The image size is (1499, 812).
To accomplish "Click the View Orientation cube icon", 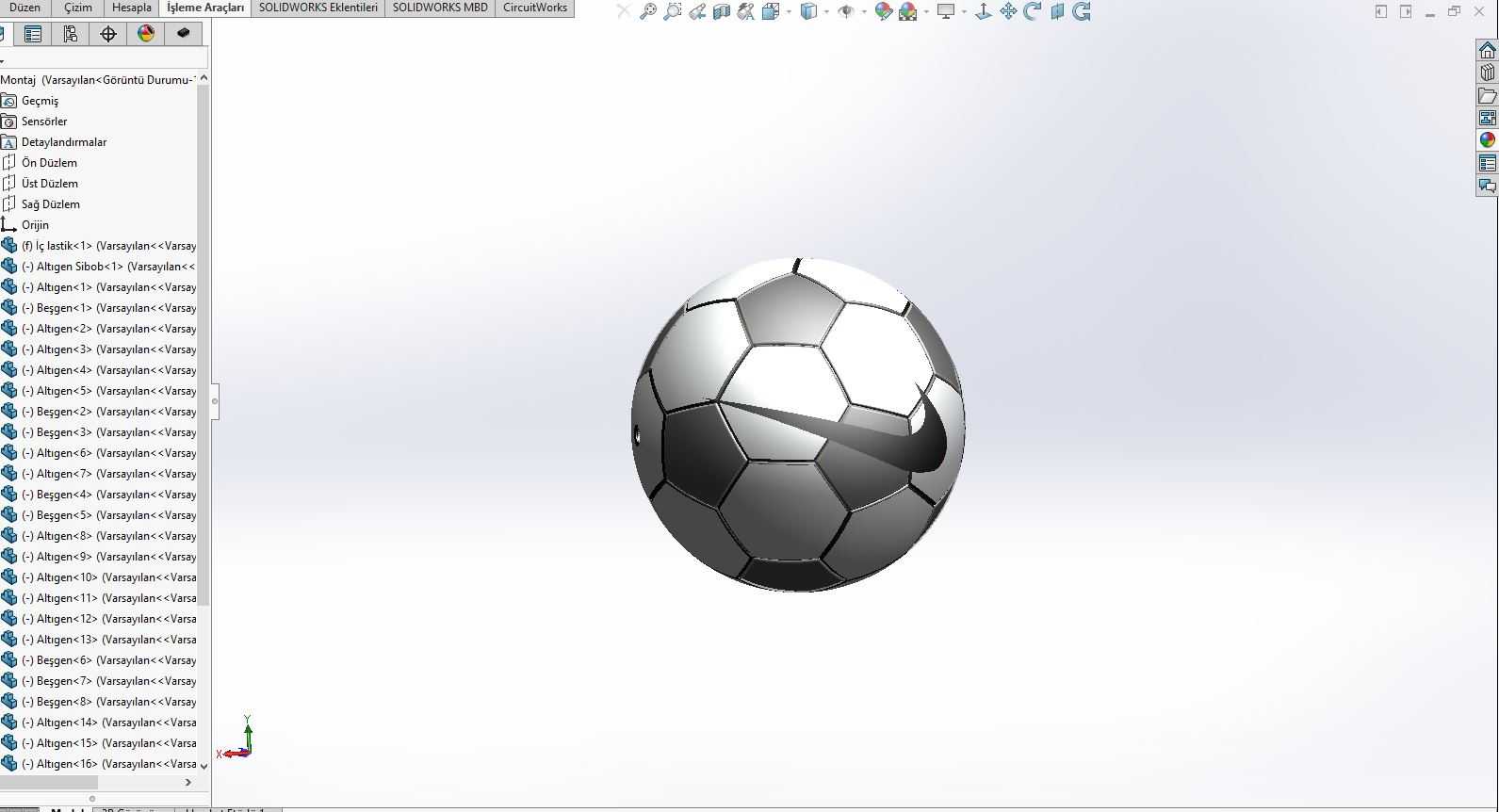I will [770, 11].
